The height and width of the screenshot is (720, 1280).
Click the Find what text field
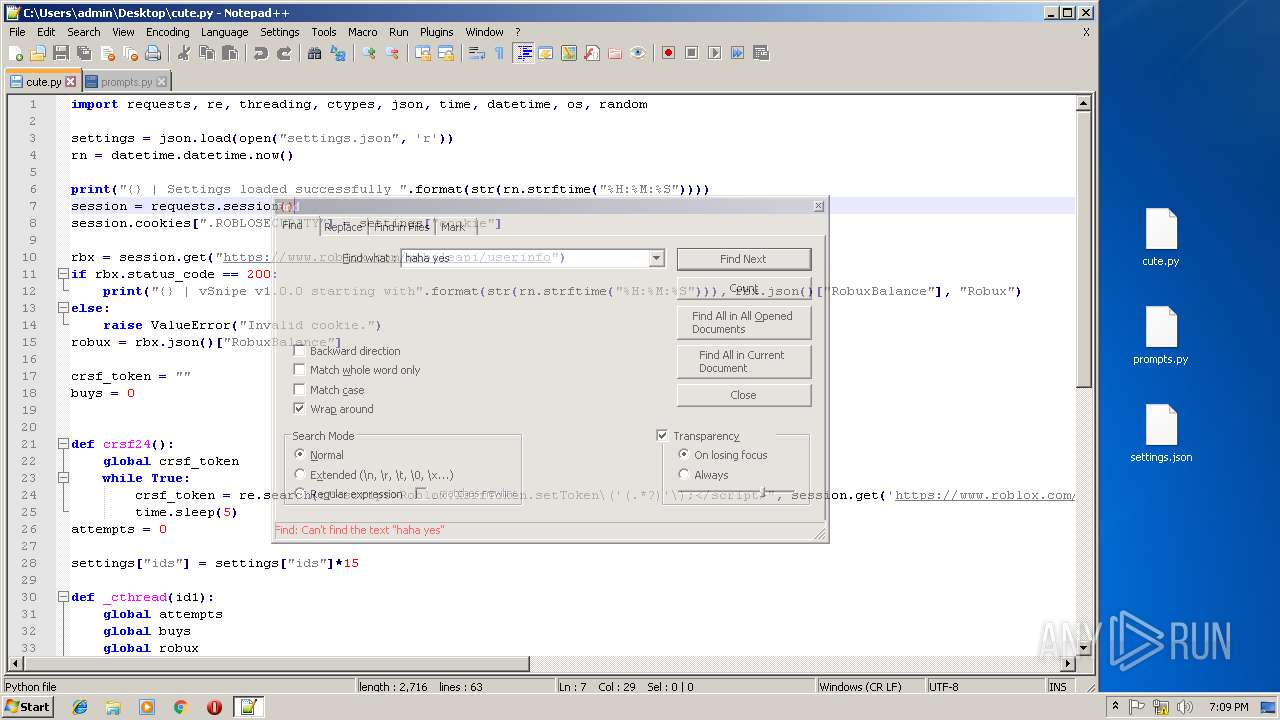coord(524,258)
